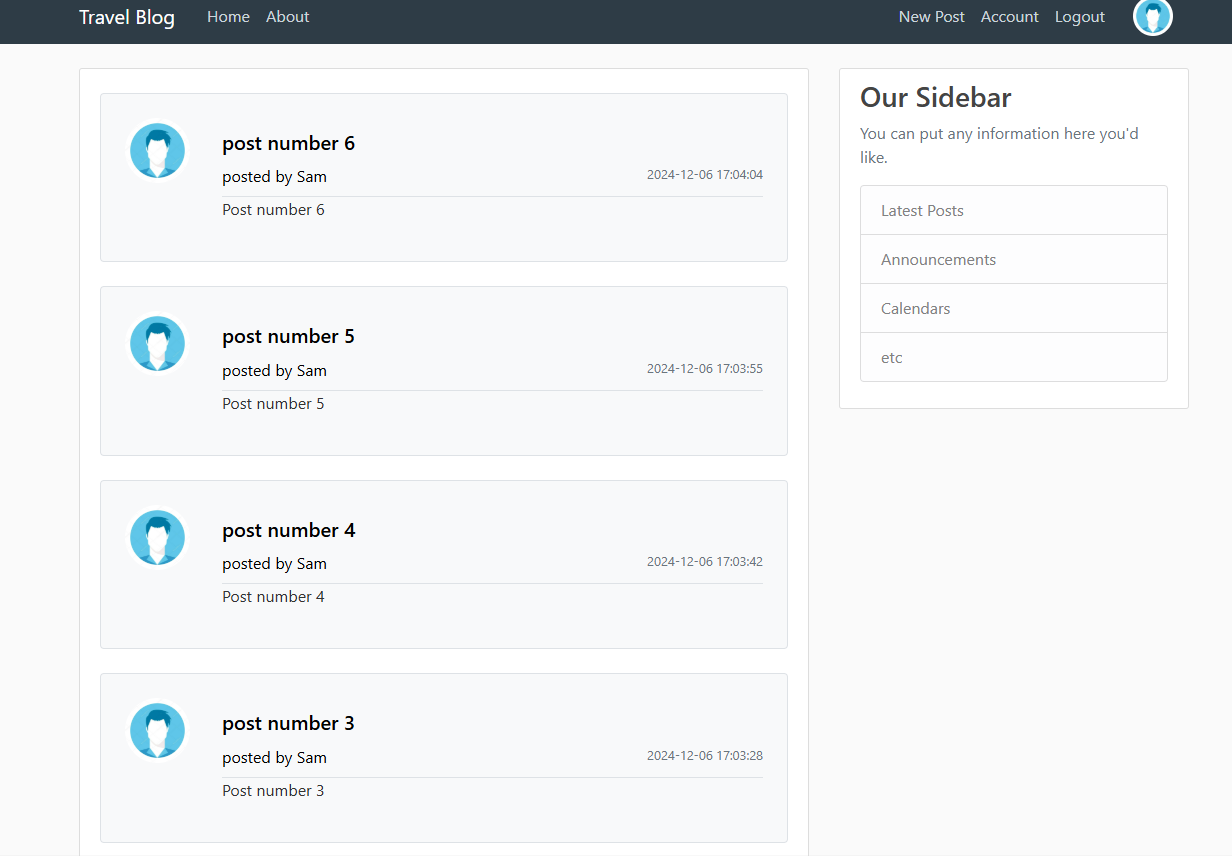Click the body text 'Post number 5'
Image resolution: width=1232 pixels, height=856 pixels.
point(273,404)
